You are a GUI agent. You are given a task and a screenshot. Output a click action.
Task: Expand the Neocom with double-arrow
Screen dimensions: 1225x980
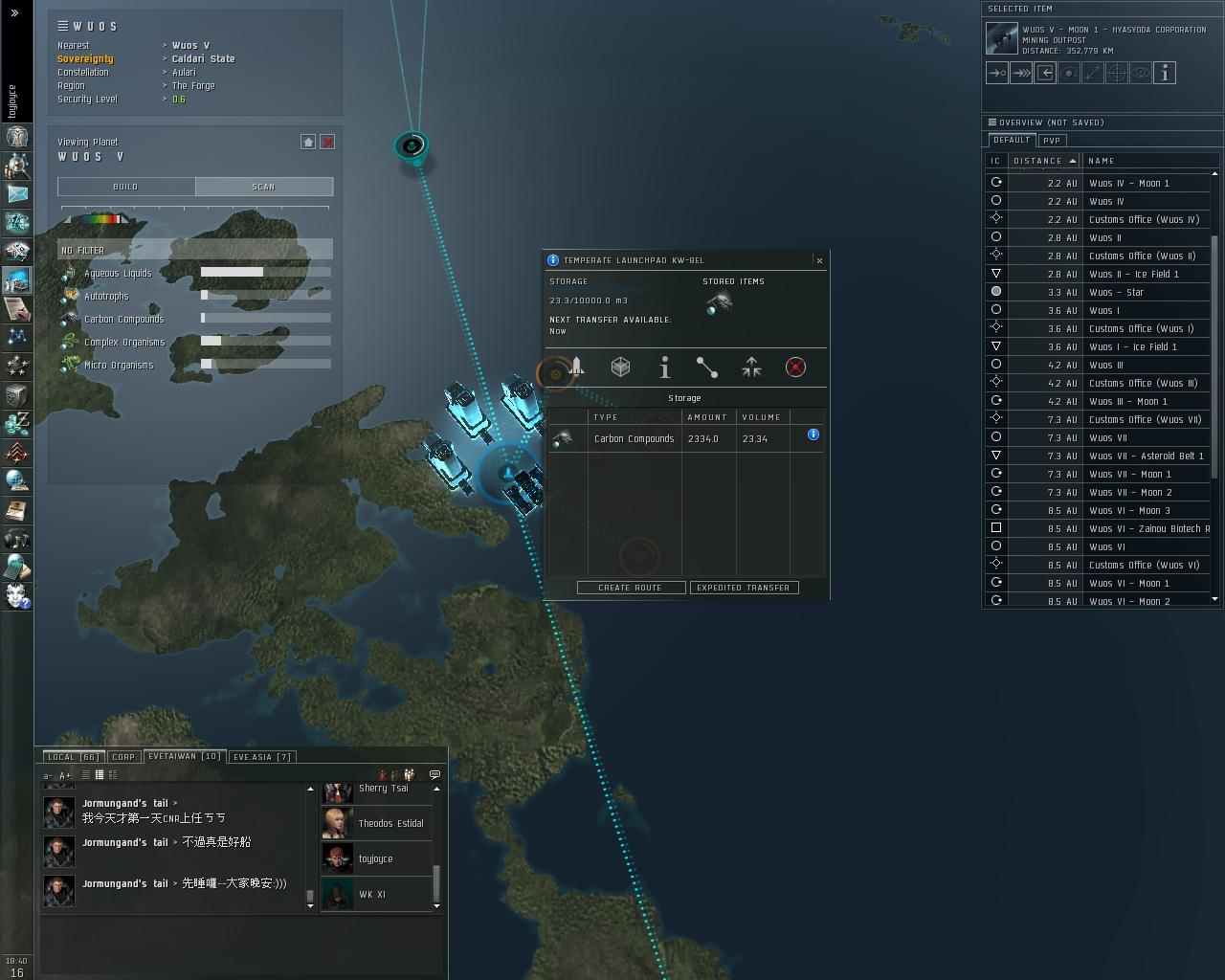(x=15, y=12)
